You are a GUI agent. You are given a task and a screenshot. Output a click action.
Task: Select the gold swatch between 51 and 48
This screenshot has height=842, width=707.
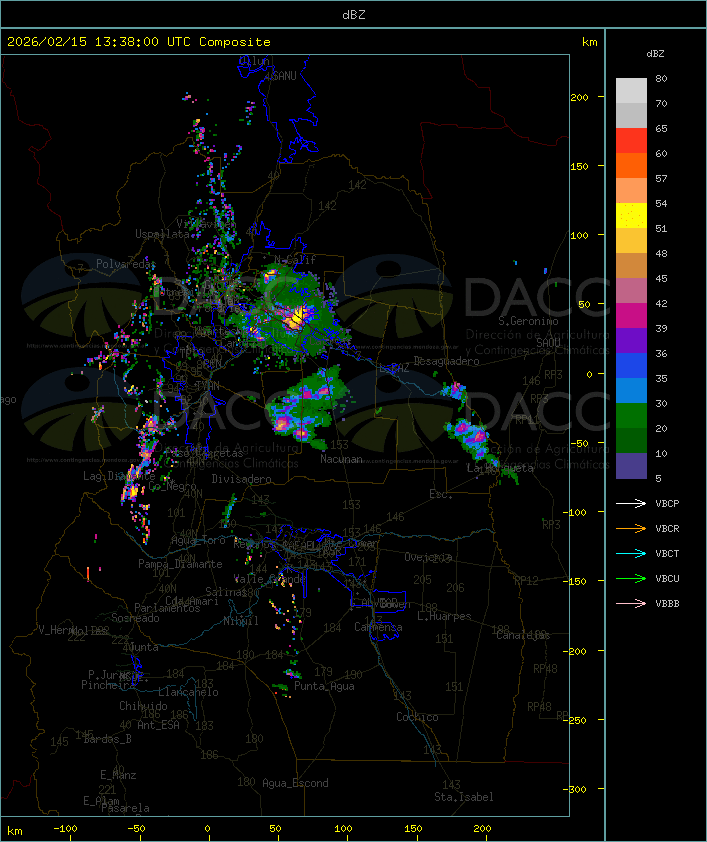click(x=631, y=241)
